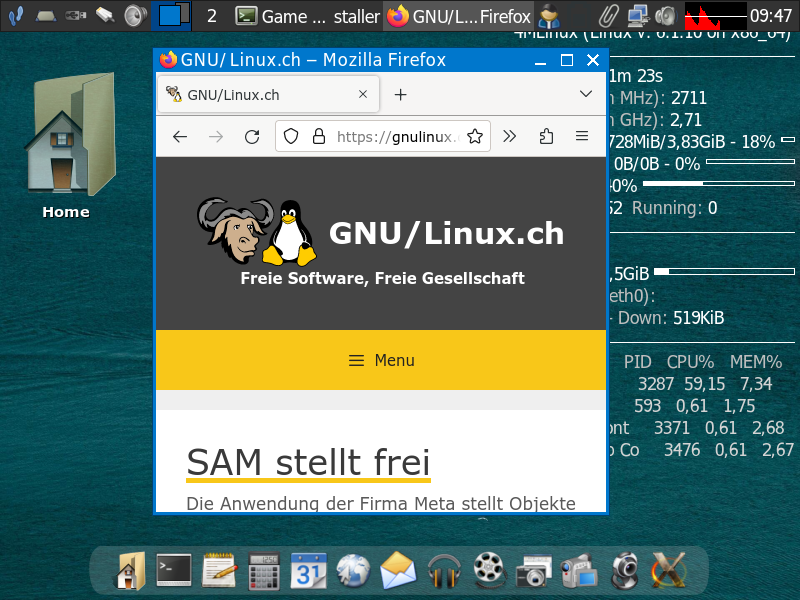Image resolution: width=800 pixels, height=600 pixels.
Task: Open film reel video player in dock
Action: pyautogui.click(x=489, y=570)
